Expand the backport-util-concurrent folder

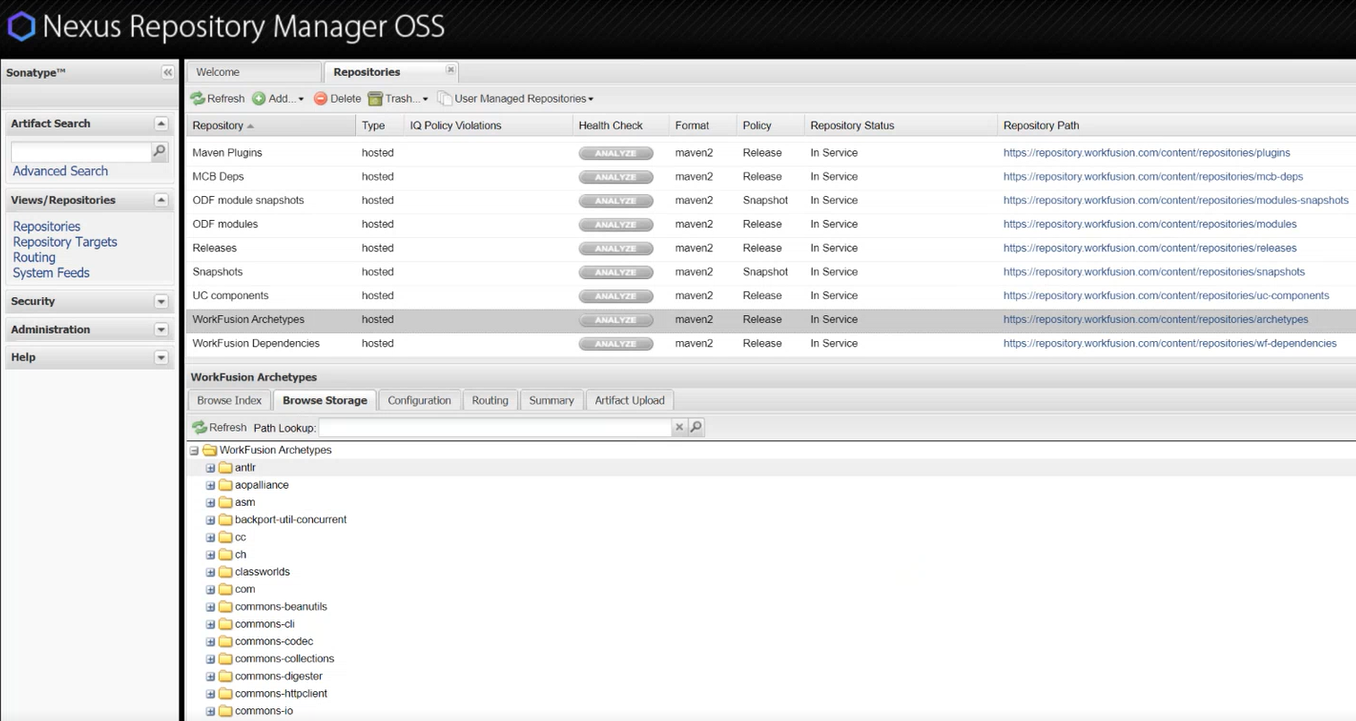coord(210,520)
